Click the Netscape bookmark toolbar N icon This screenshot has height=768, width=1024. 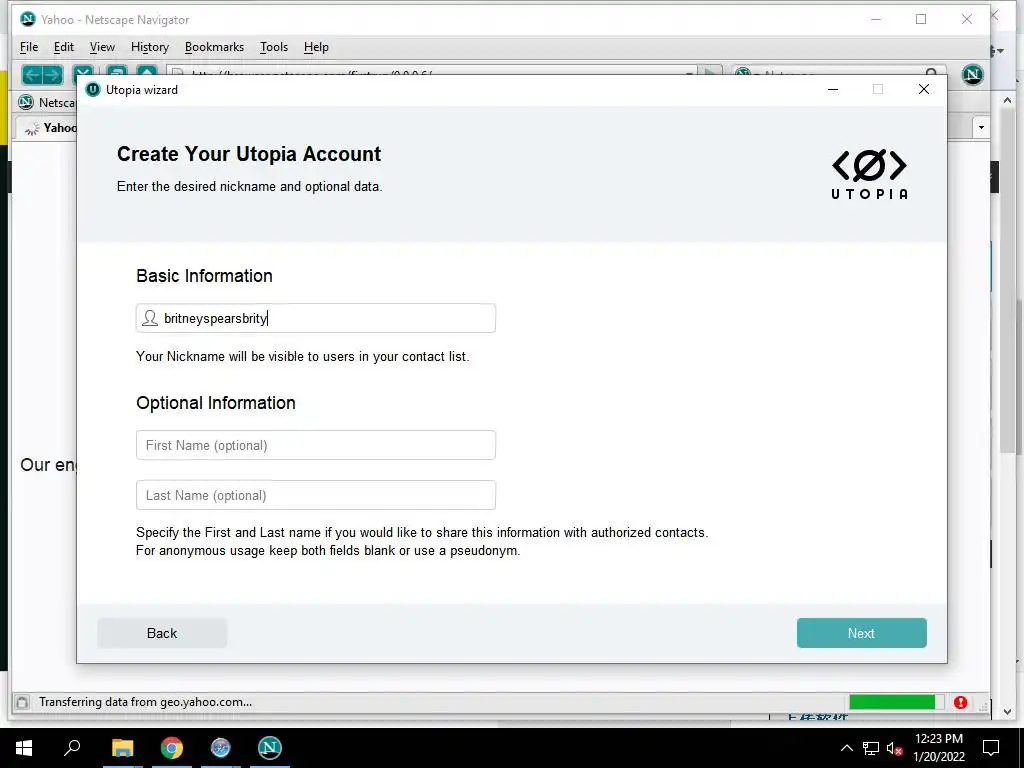coord(26,103)
